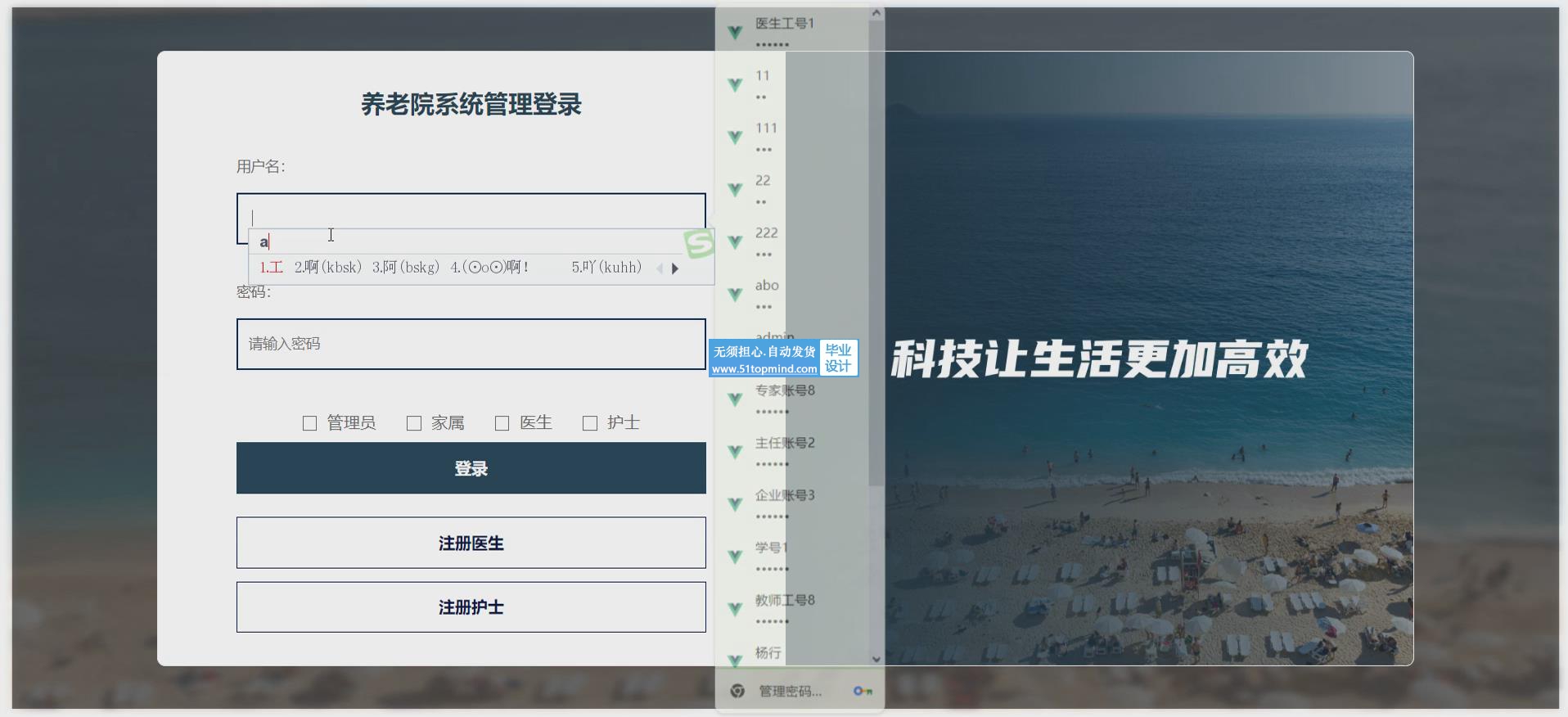
Task: Focus the 请输入密码 password field
Action: tap(471, 344)
